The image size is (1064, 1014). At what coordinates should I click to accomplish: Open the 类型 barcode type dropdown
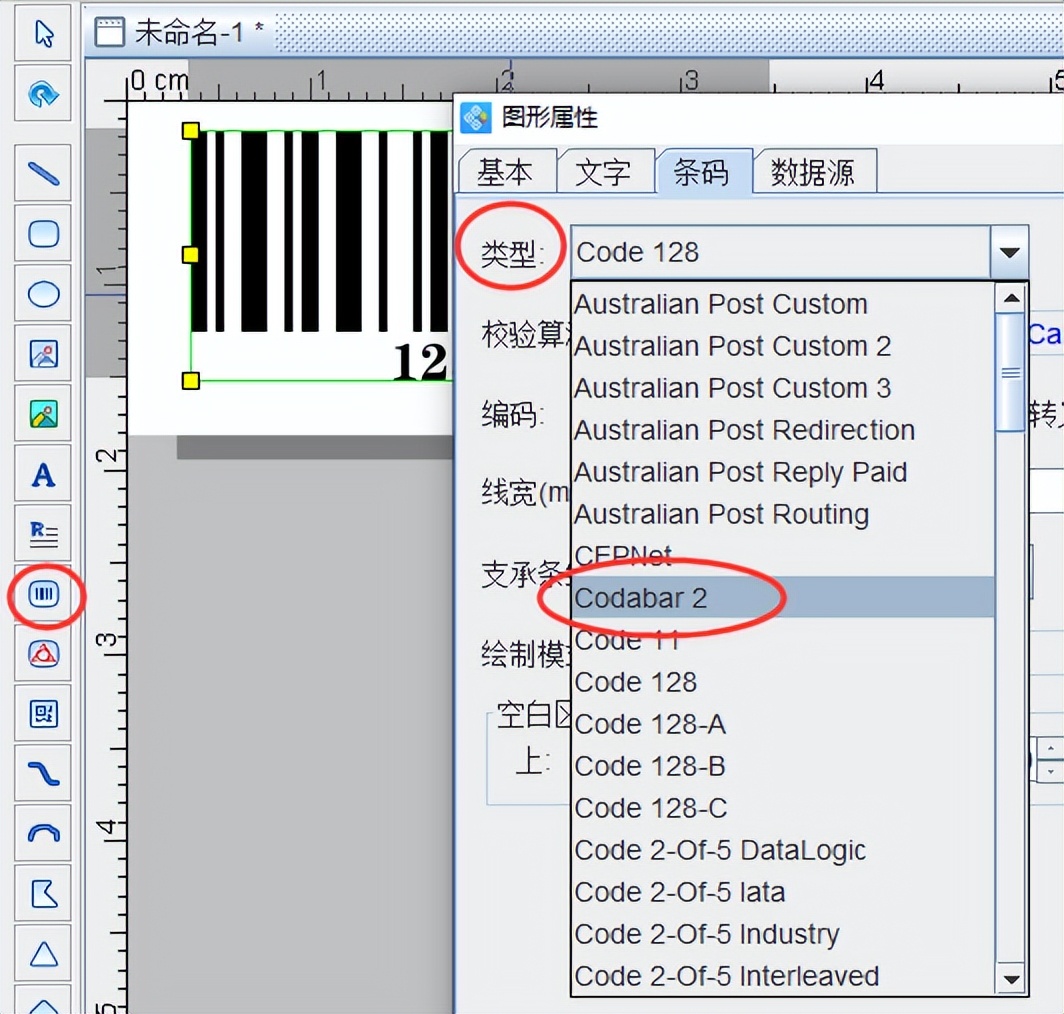(x=1008, y=252)
